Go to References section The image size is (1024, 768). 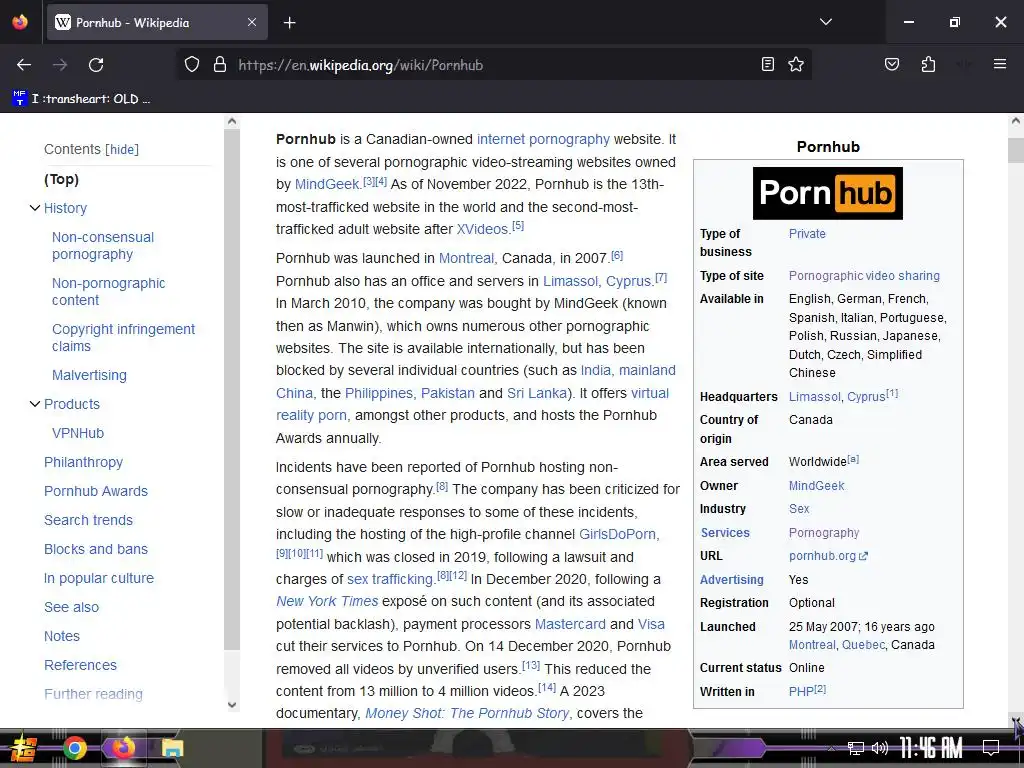point(80,665)
